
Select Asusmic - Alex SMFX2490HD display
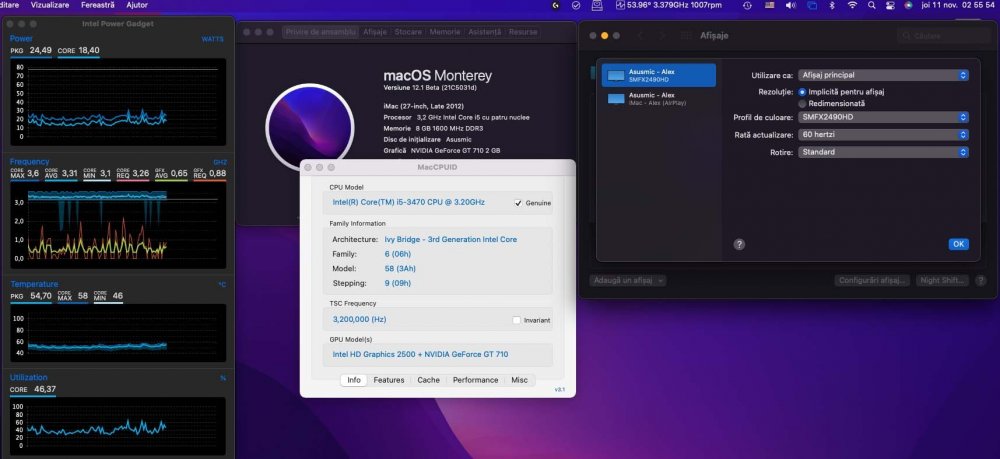point(658,75)
